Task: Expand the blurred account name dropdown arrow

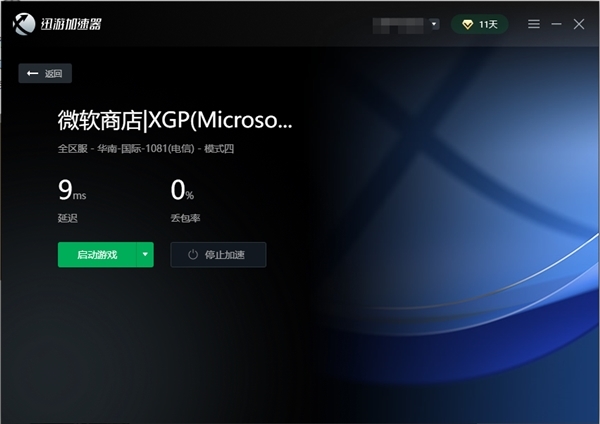Action: pyautogui.click(x=434, y=24)
